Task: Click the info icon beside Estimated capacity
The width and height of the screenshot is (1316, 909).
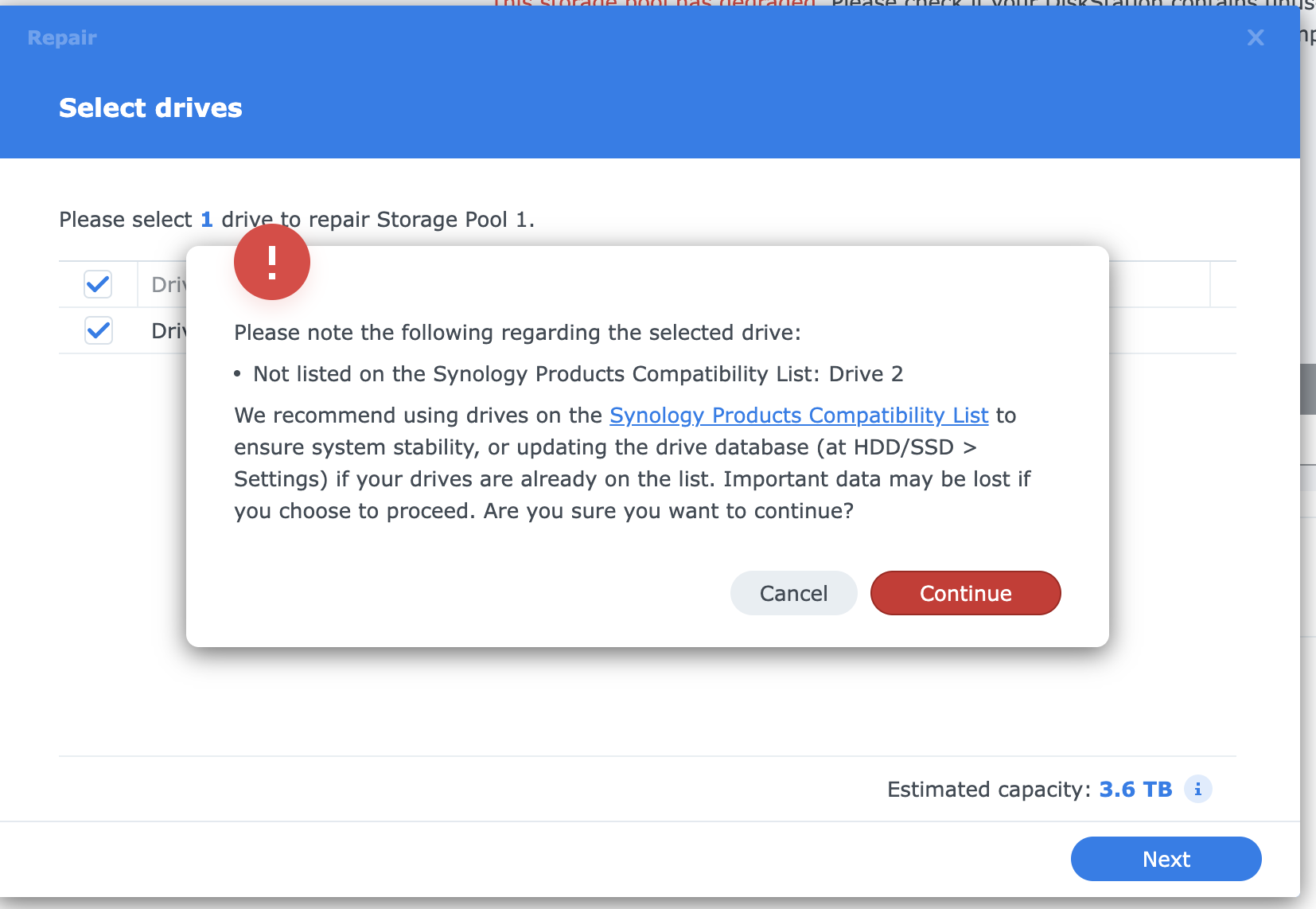Action: click(1197, 790)
